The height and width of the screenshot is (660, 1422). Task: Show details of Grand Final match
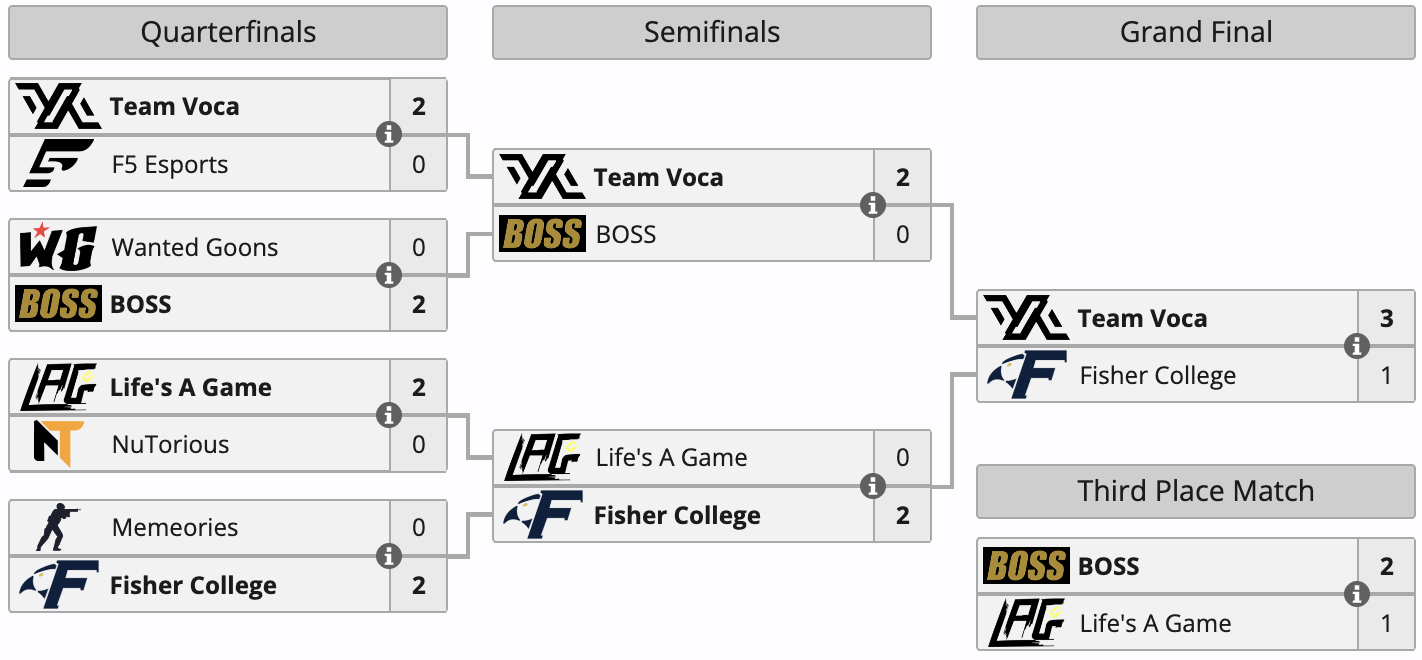click(x=1357, y=346)
